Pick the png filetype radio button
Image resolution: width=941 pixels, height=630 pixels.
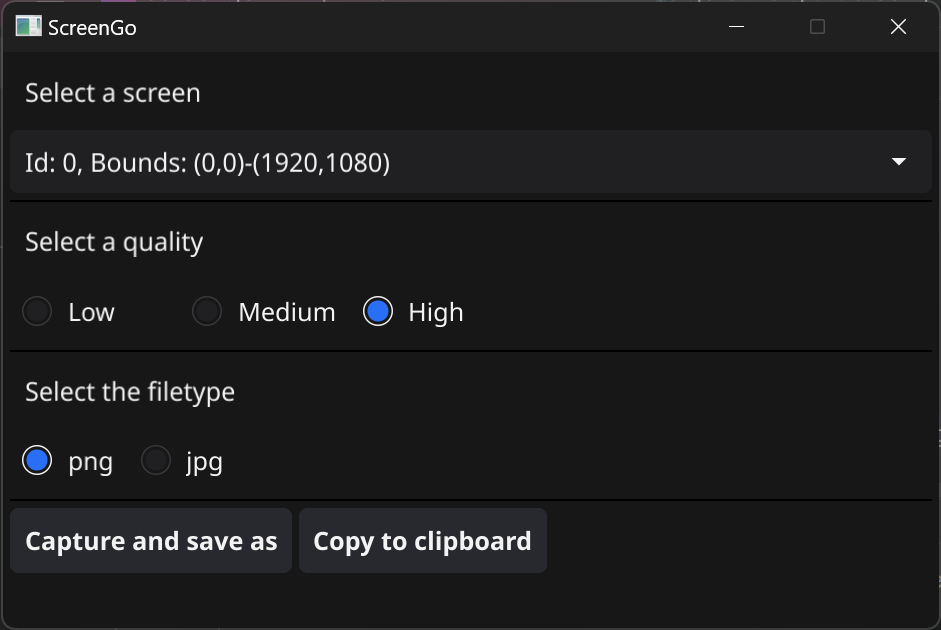point(38,461)
